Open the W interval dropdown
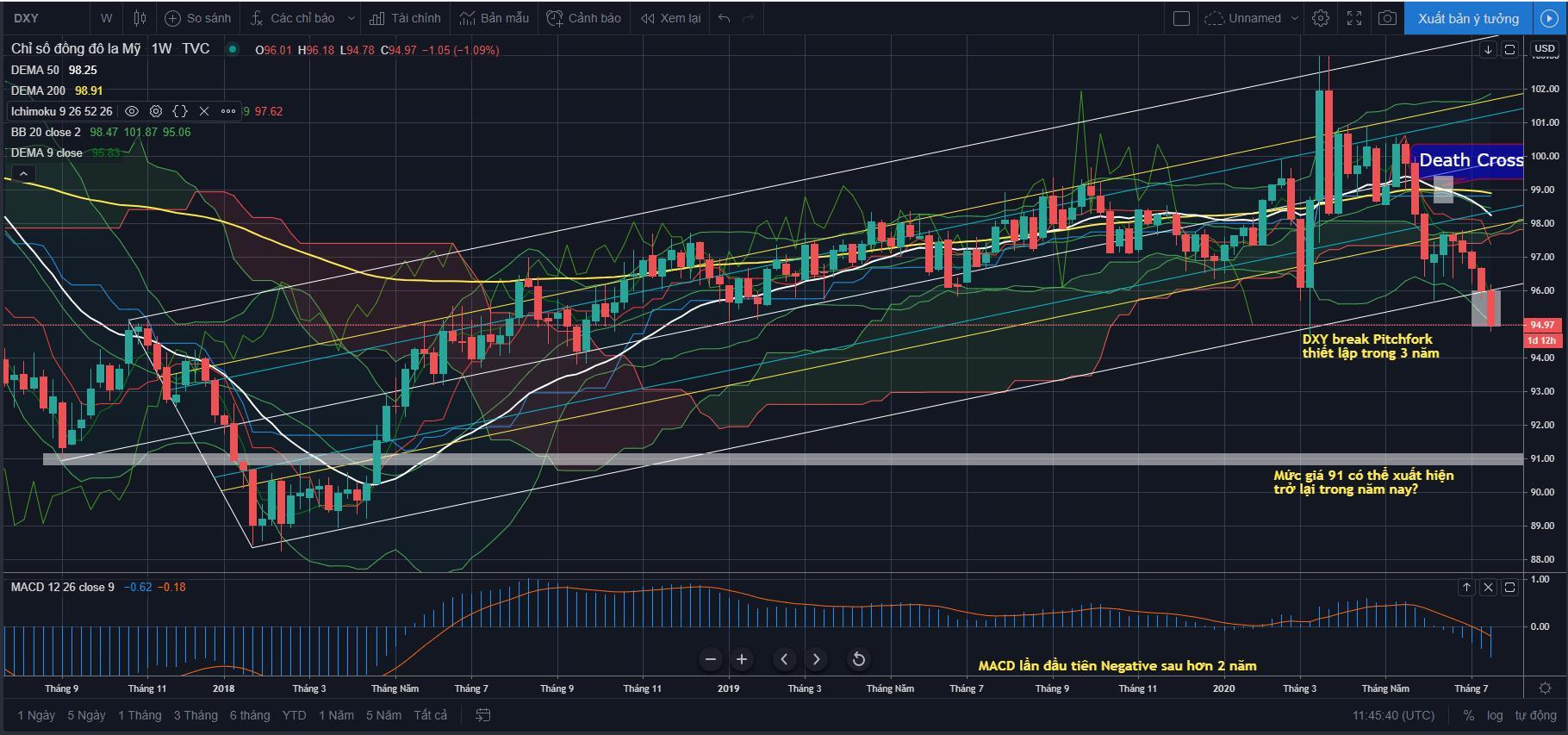The image size is (1568, 735). 106,18
